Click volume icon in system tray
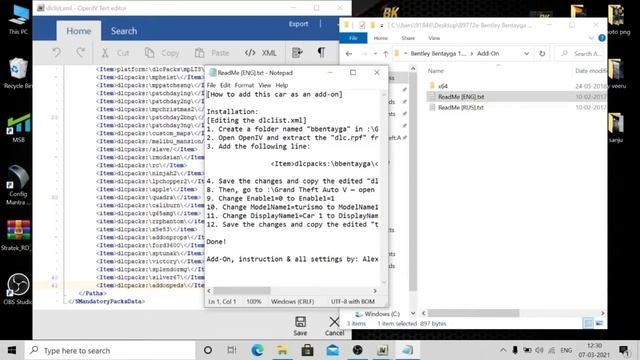This screenshot has height=360, width=640. coord(539,350)
